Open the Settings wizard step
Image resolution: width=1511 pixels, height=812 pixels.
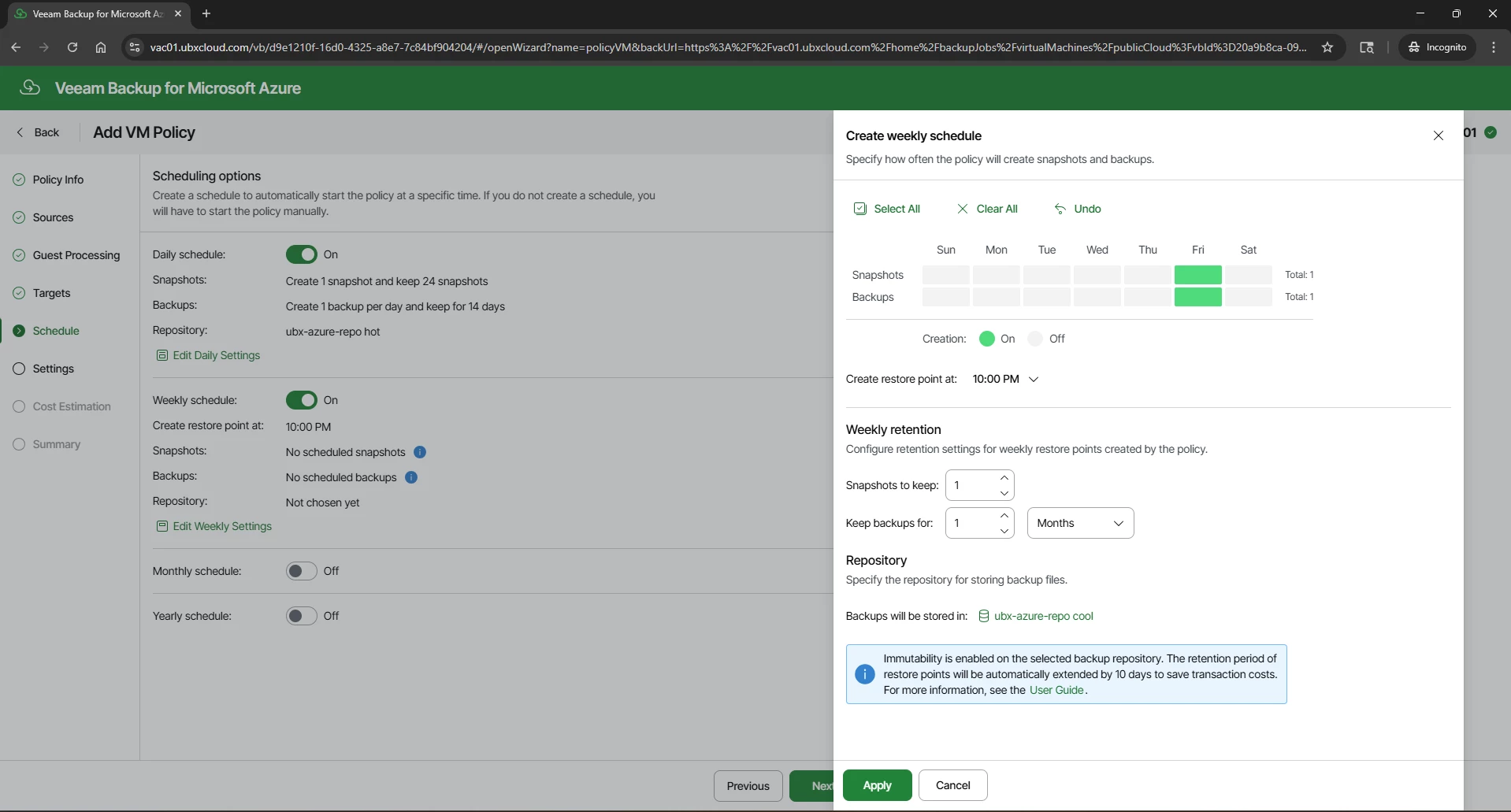tap(53, 369)
